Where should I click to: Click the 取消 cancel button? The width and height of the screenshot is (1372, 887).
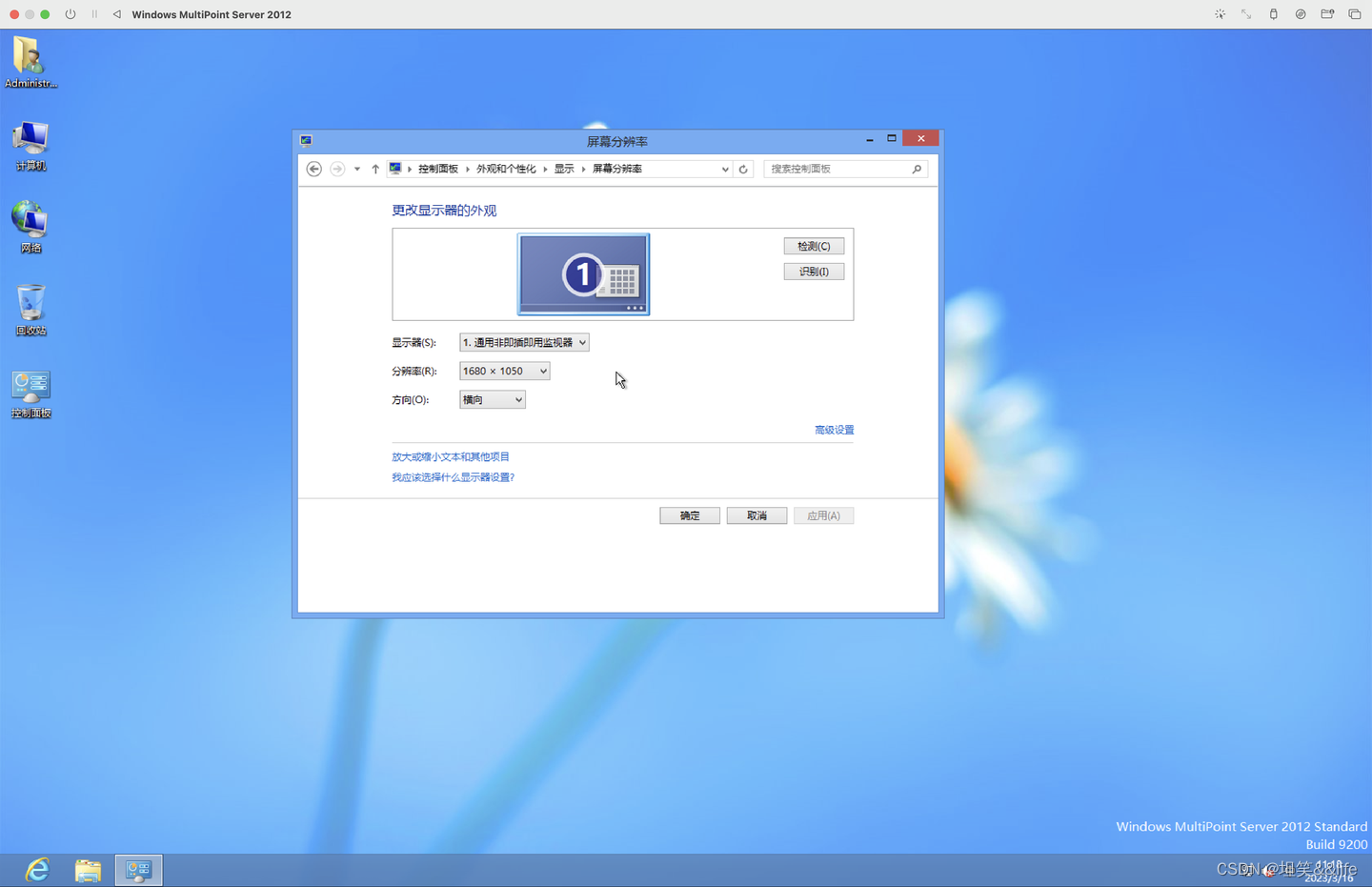(x=757, y=515)
